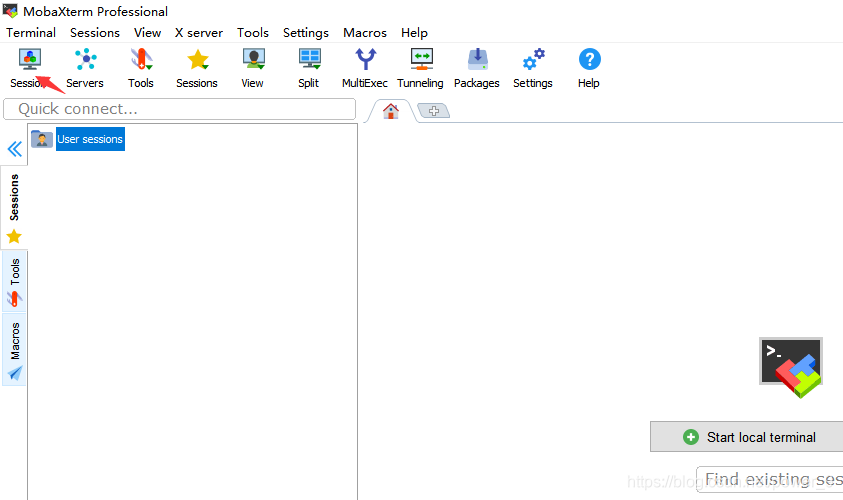Activate the Split toolbar icon
The image size is (843, 500).
point(310,59)
